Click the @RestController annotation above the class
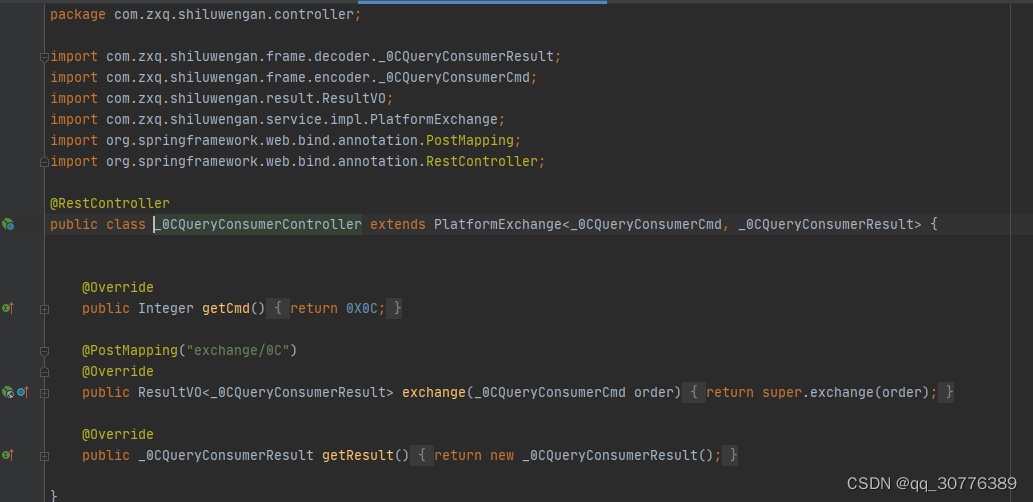 (x=110, y=204)
